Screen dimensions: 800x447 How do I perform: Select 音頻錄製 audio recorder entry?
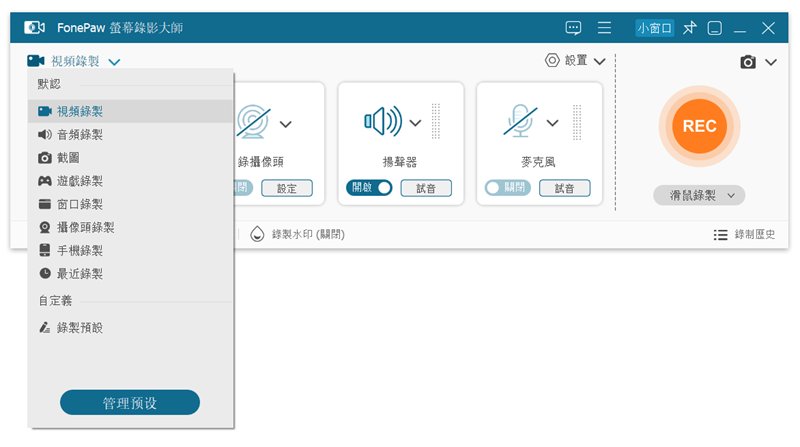pos(131,135)
